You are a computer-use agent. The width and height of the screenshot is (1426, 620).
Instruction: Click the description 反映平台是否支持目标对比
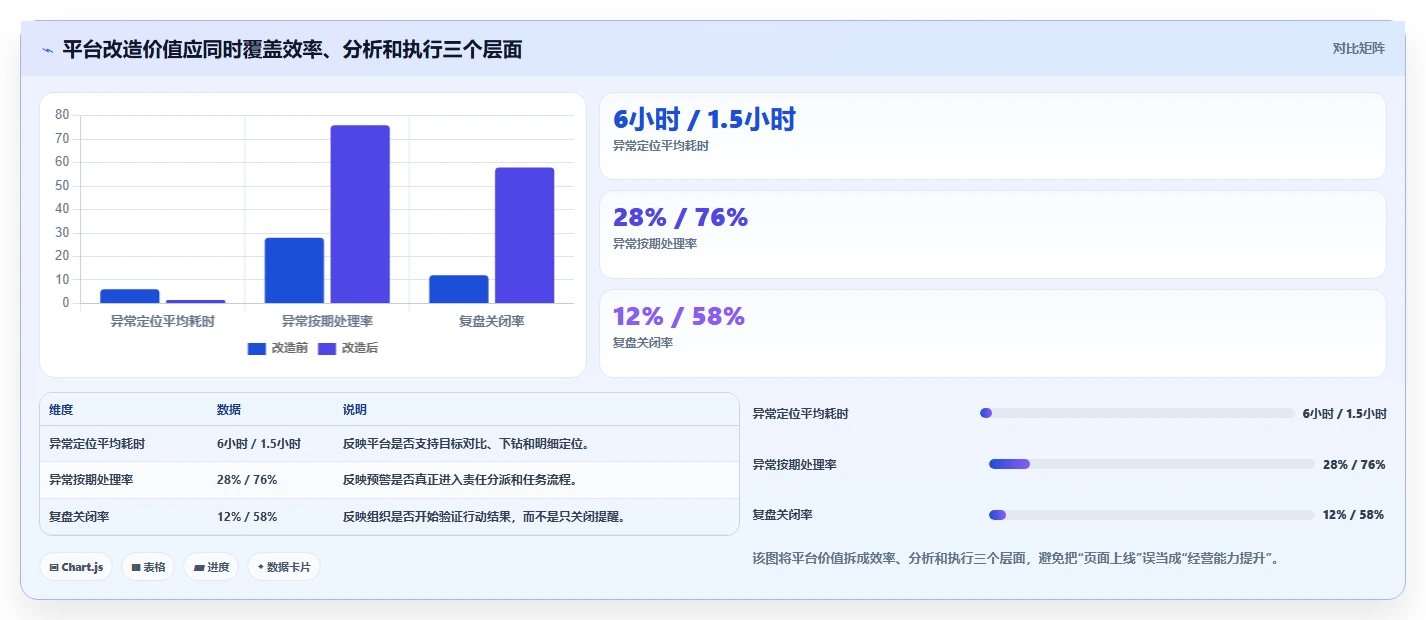pos(465,444)
